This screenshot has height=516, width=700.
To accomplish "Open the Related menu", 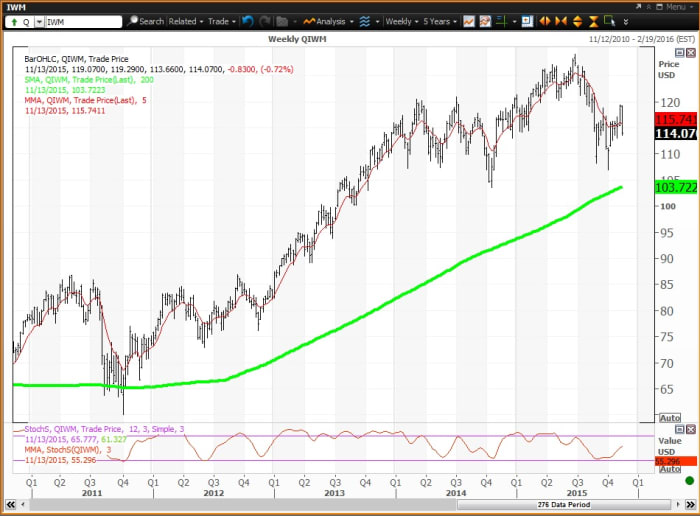I will [x=186, y=21].
